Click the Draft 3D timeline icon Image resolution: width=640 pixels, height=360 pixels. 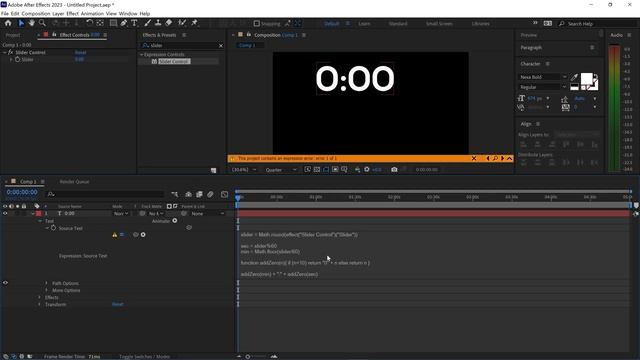pyautogui.click(x=188, y=194)
